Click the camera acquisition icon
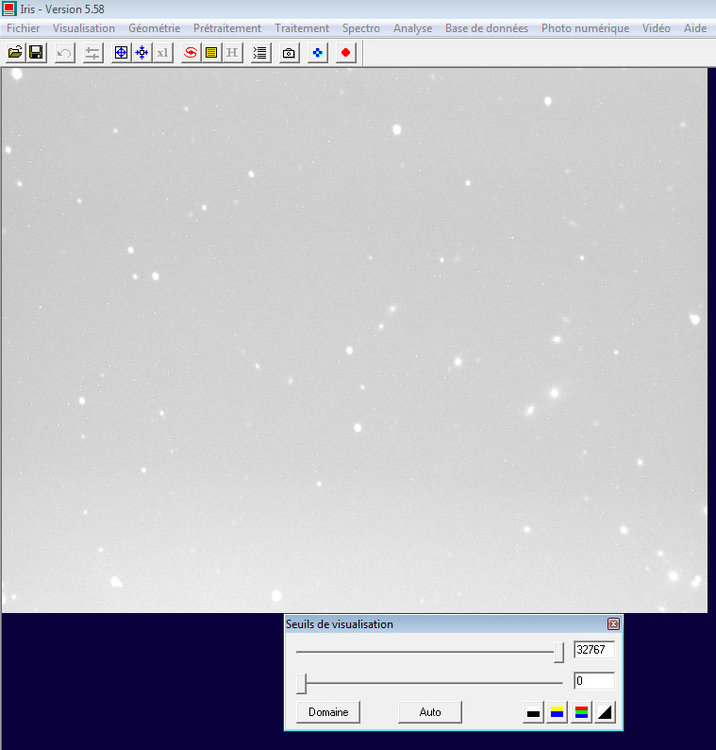This screenshot has height=750, width=716. click(x=288, y=53)
